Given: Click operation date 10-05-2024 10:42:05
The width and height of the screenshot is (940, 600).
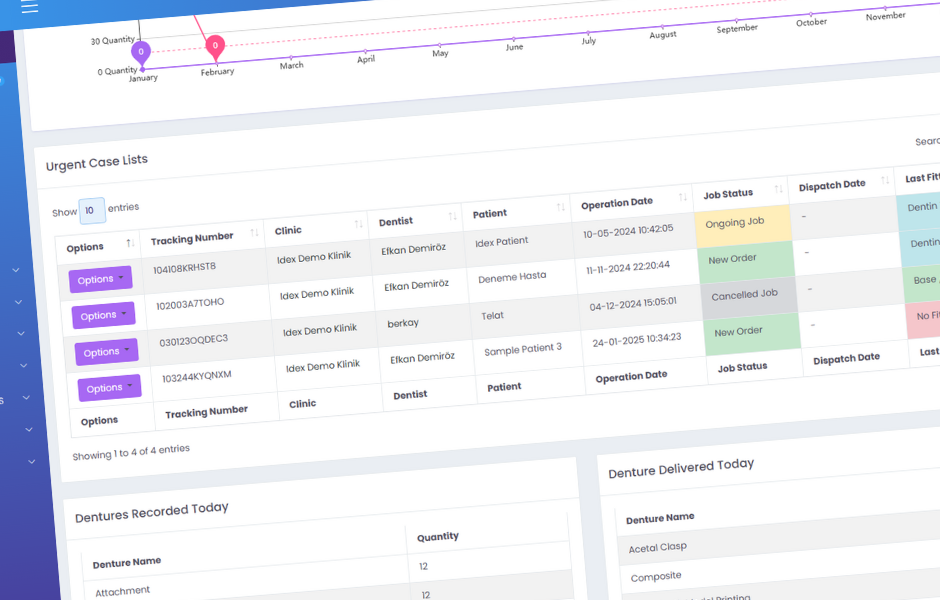Looking at the screenshot, I should [x=628, y=230].
